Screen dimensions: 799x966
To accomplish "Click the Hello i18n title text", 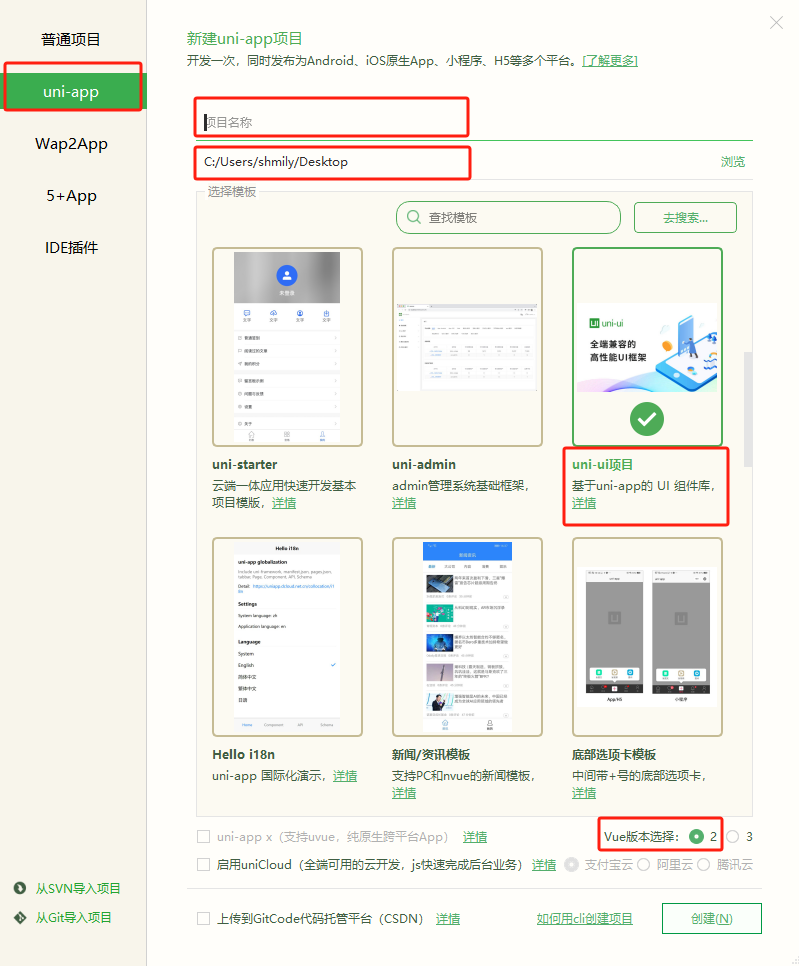I will [x=243, y=755].
